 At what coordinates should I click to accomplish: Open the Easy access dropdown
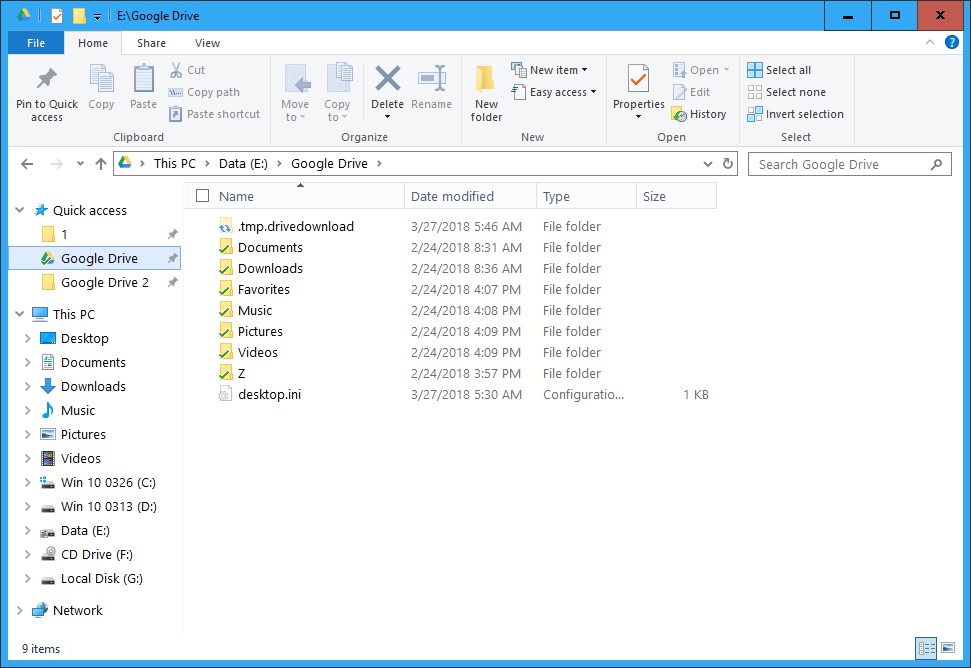(x=555, y=91)
